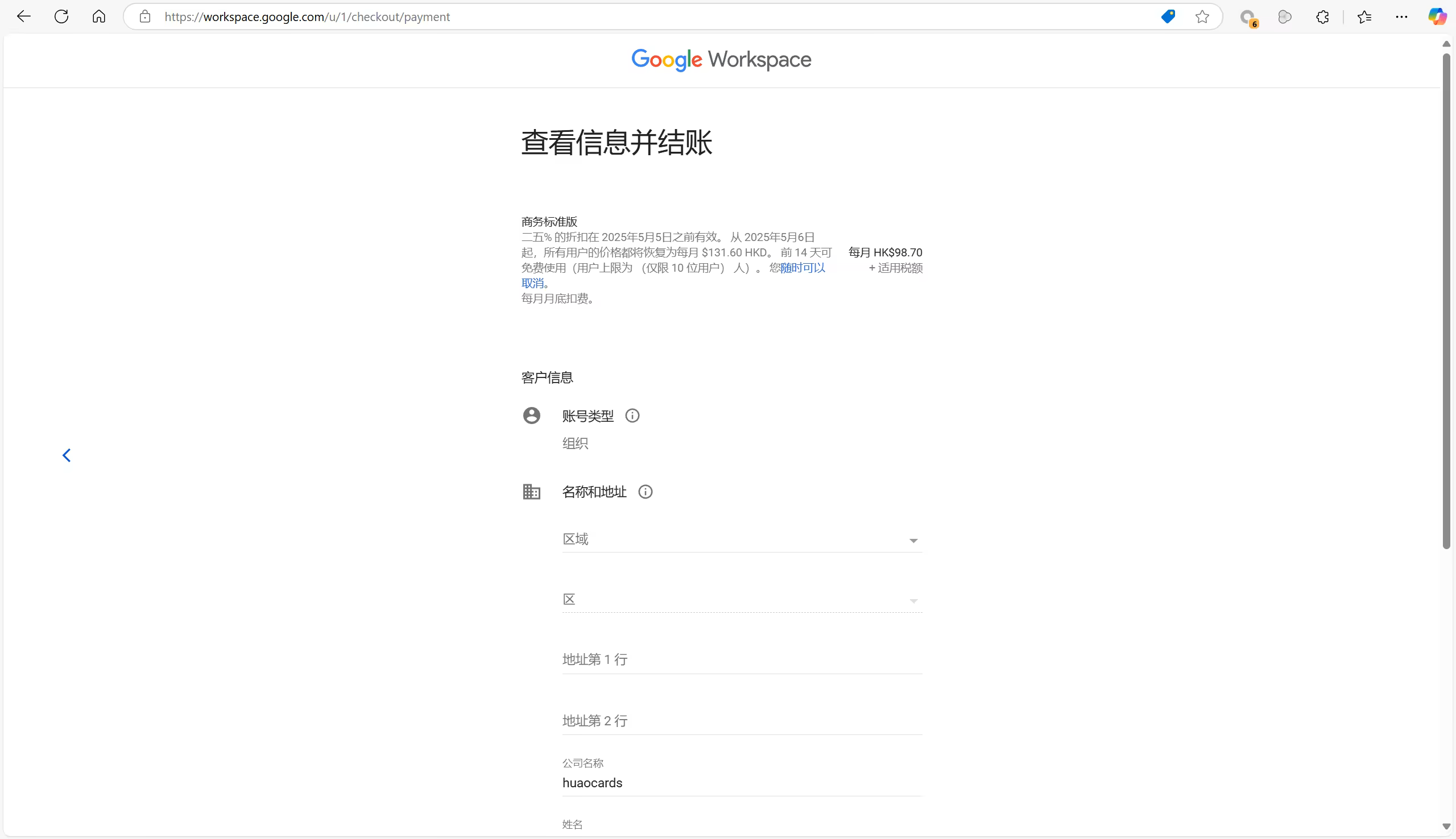Click the 随时可以取消 link

pos(803,268)
